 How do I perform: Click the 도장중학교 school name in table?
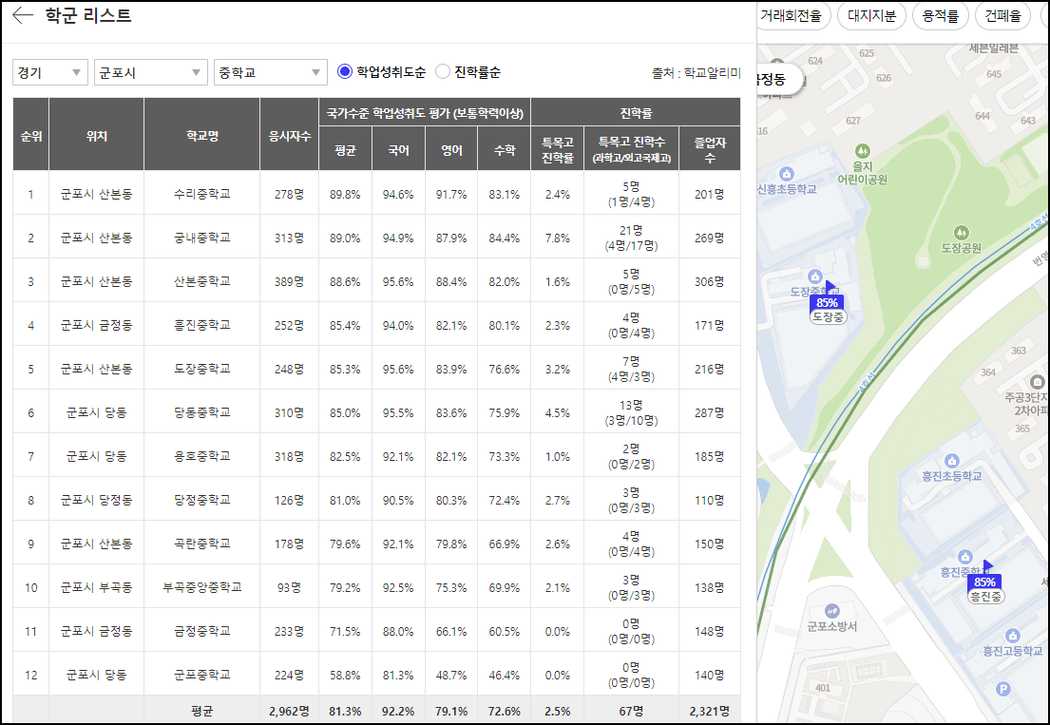(202, 369)
